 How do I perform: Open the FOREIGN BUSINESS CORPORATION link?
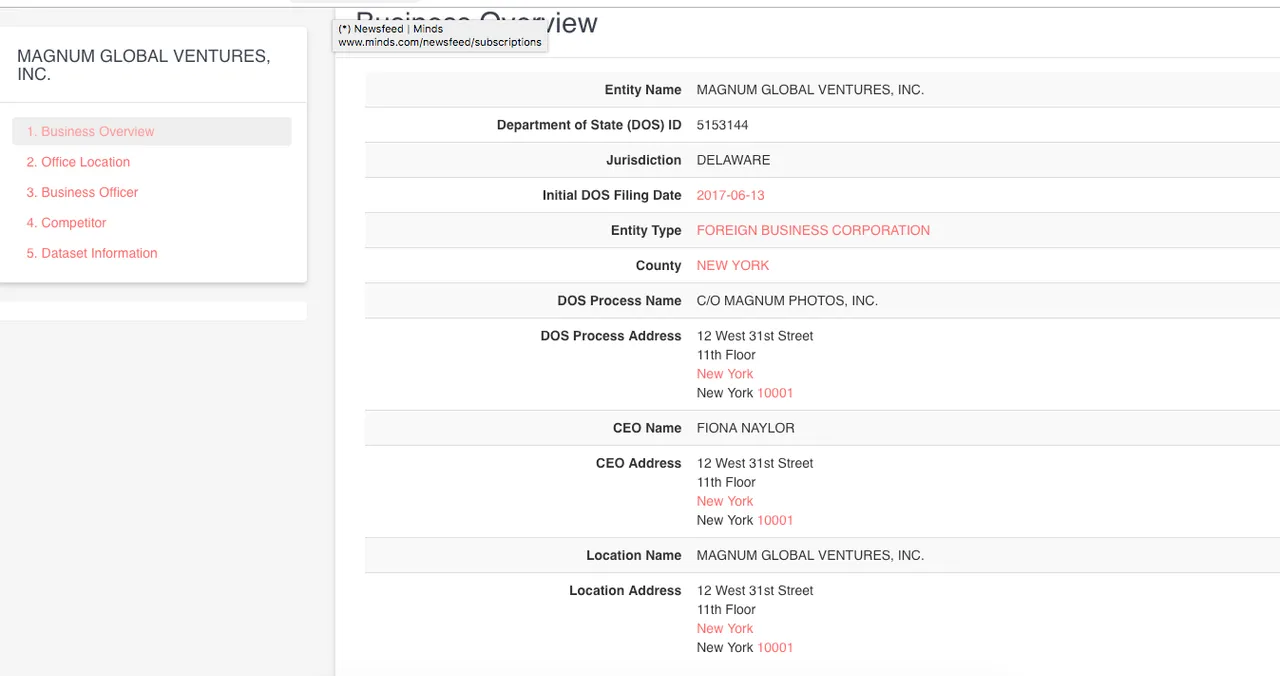(813, 230)
